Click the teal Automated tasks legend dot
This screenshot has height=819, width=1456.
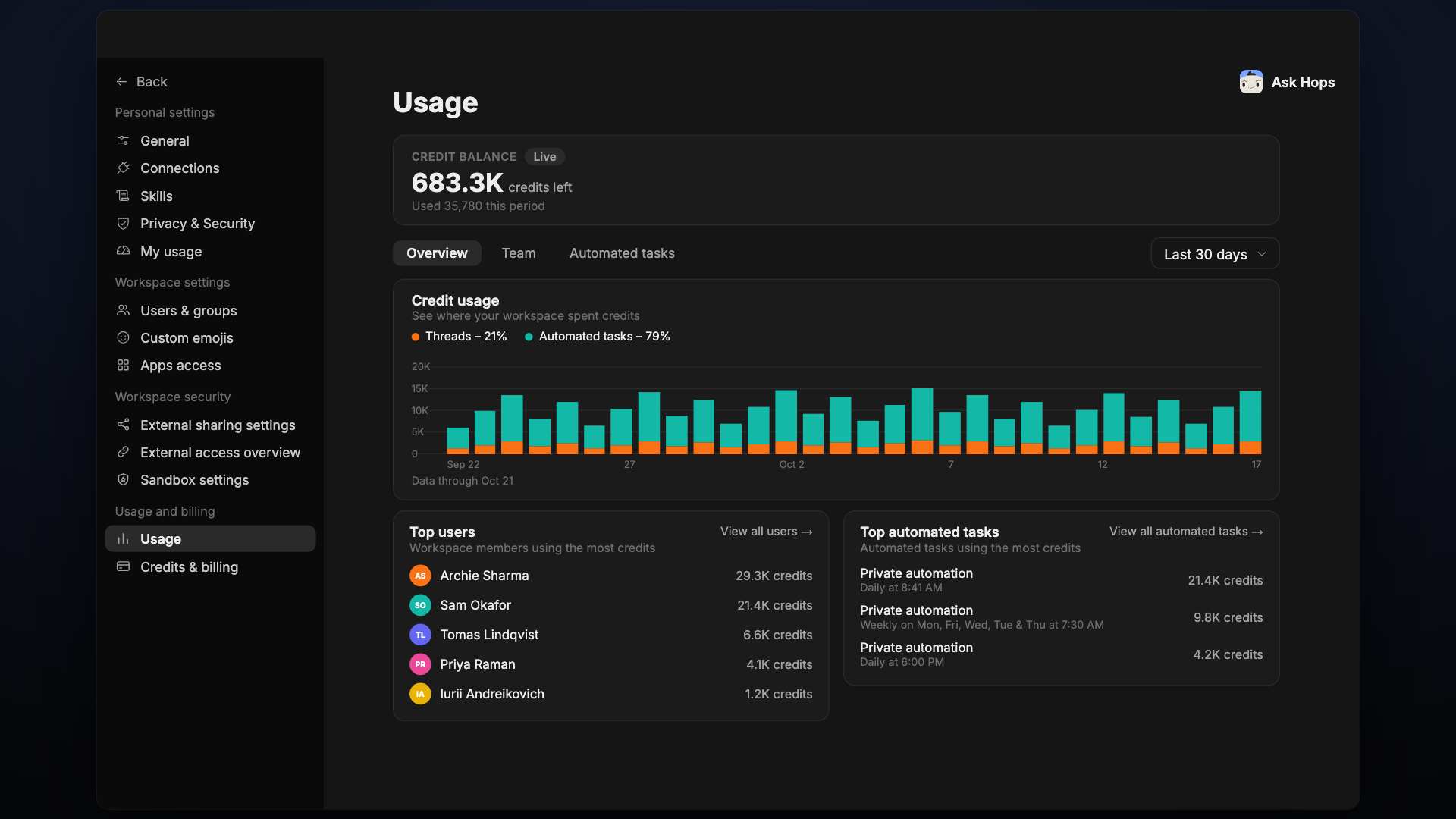tap(529, 337)
